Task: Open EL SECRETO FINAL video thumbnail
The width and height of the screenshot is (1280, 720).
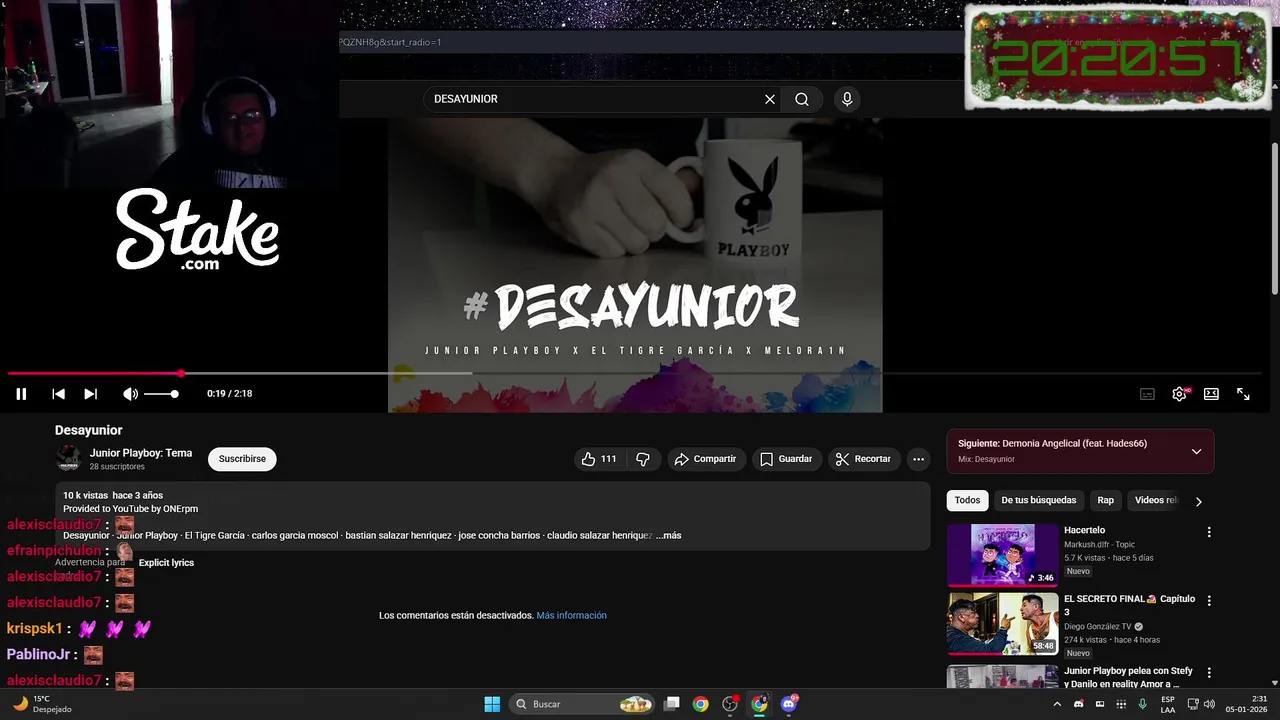Action: tap(1002, 623)
